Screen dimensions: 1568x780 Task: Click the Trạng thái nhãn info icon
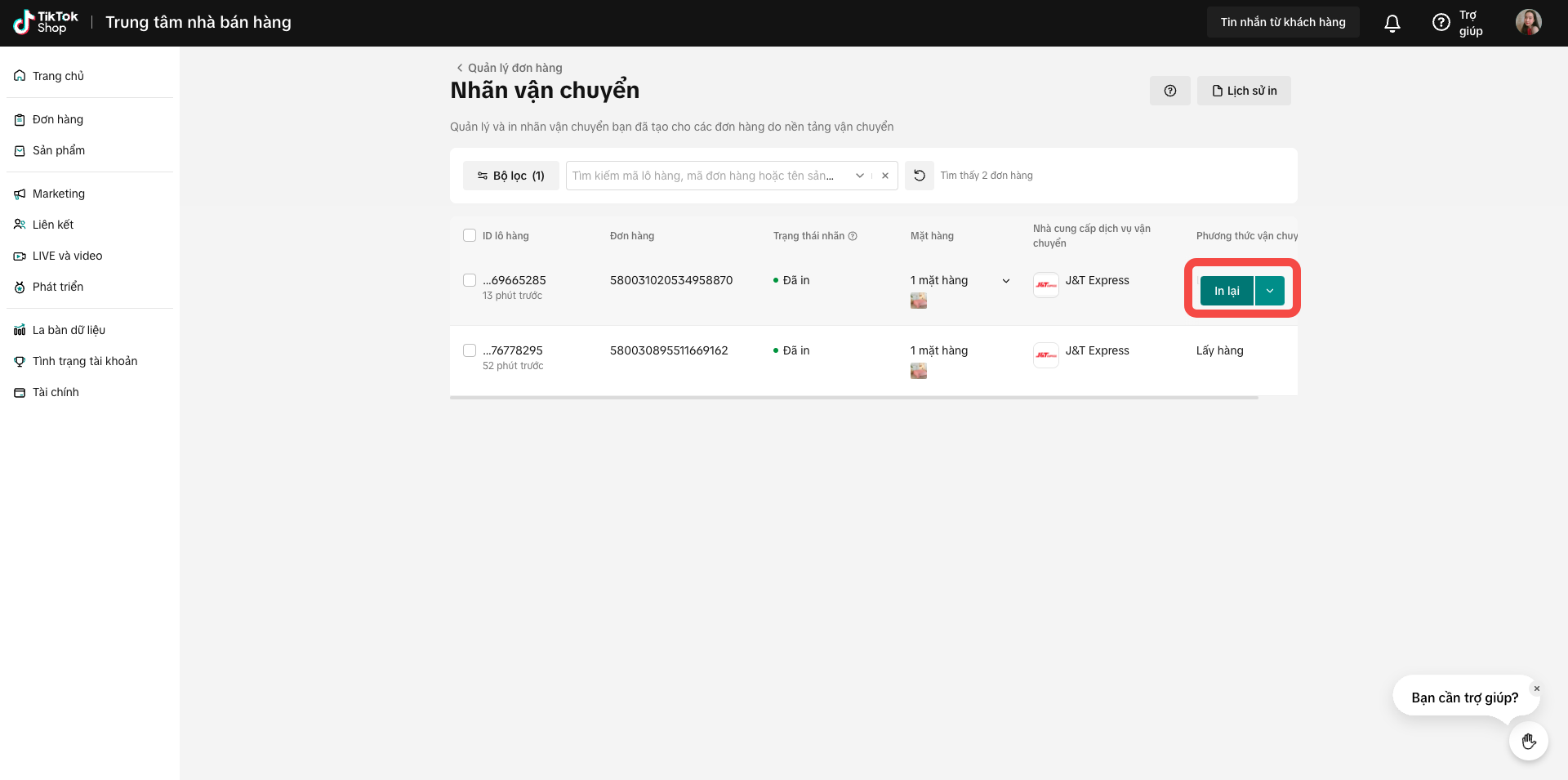coord(853,236)
